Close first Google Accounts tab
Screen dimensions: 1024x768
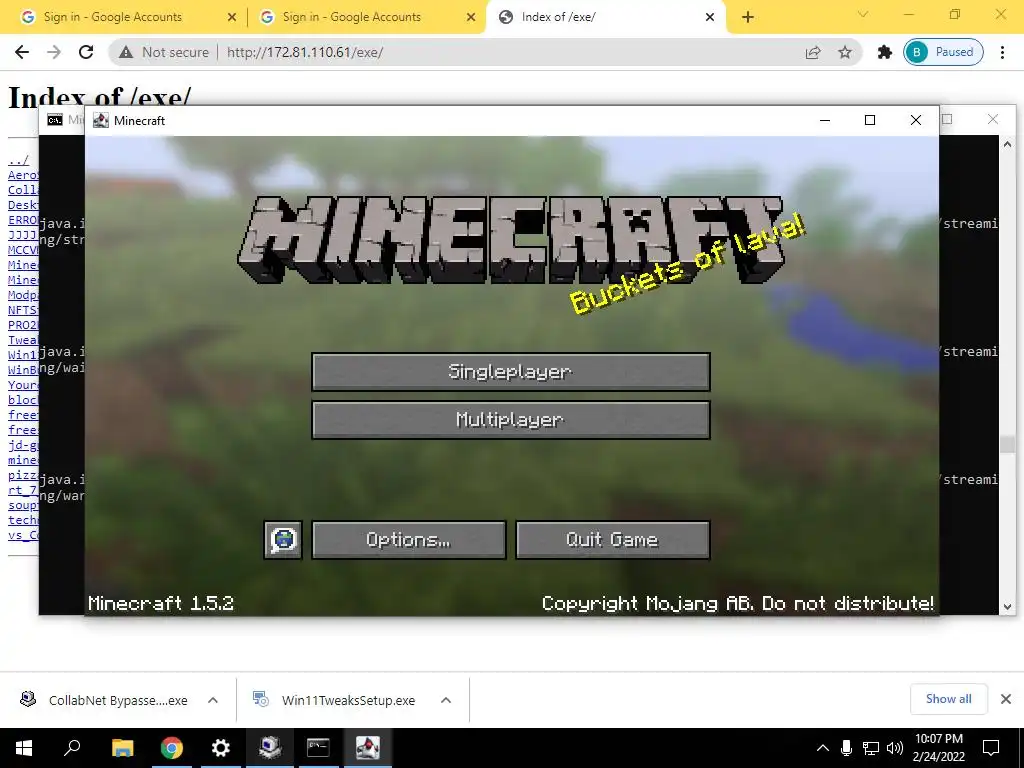point(231,17)
